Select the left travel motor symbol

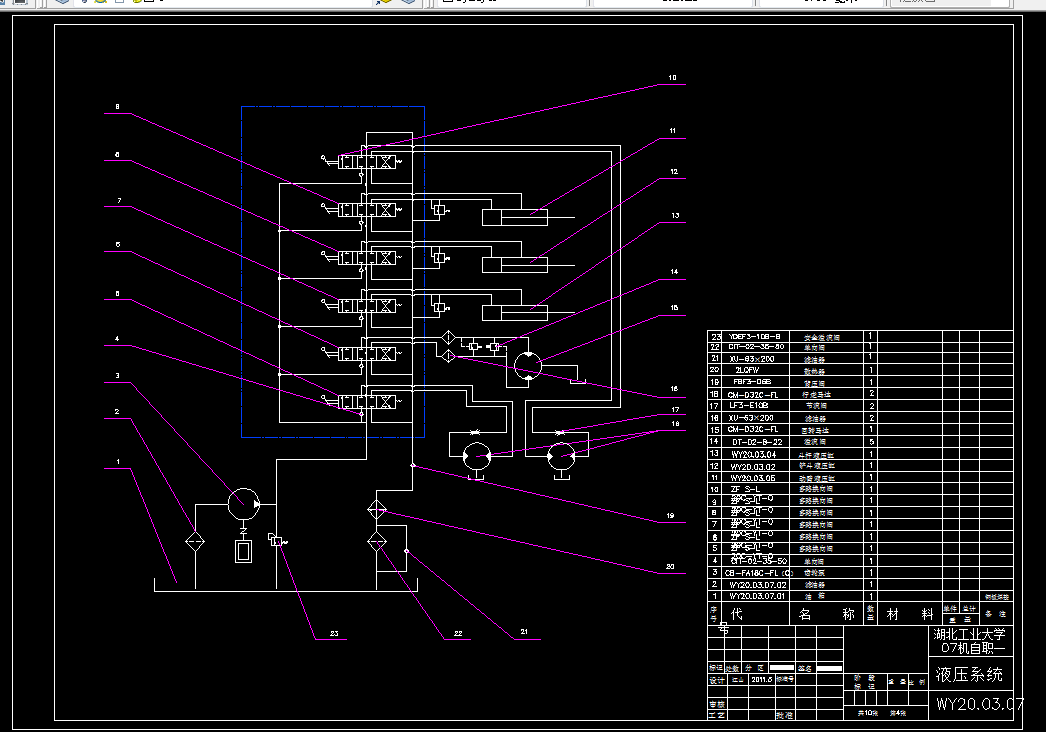point(477,456)
